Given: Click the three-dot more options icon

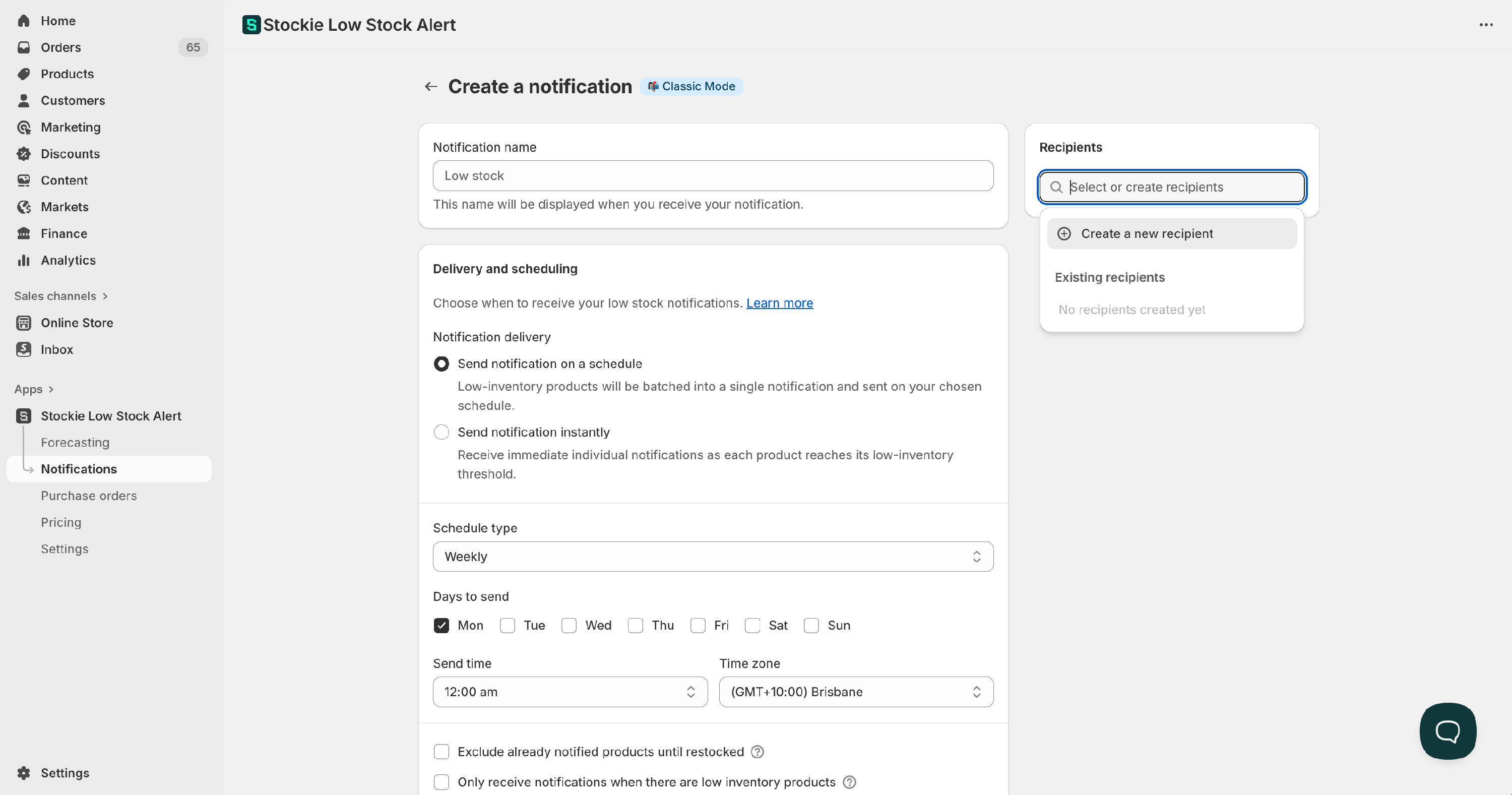Looking at the screenshot, I should pos(1486,25).
